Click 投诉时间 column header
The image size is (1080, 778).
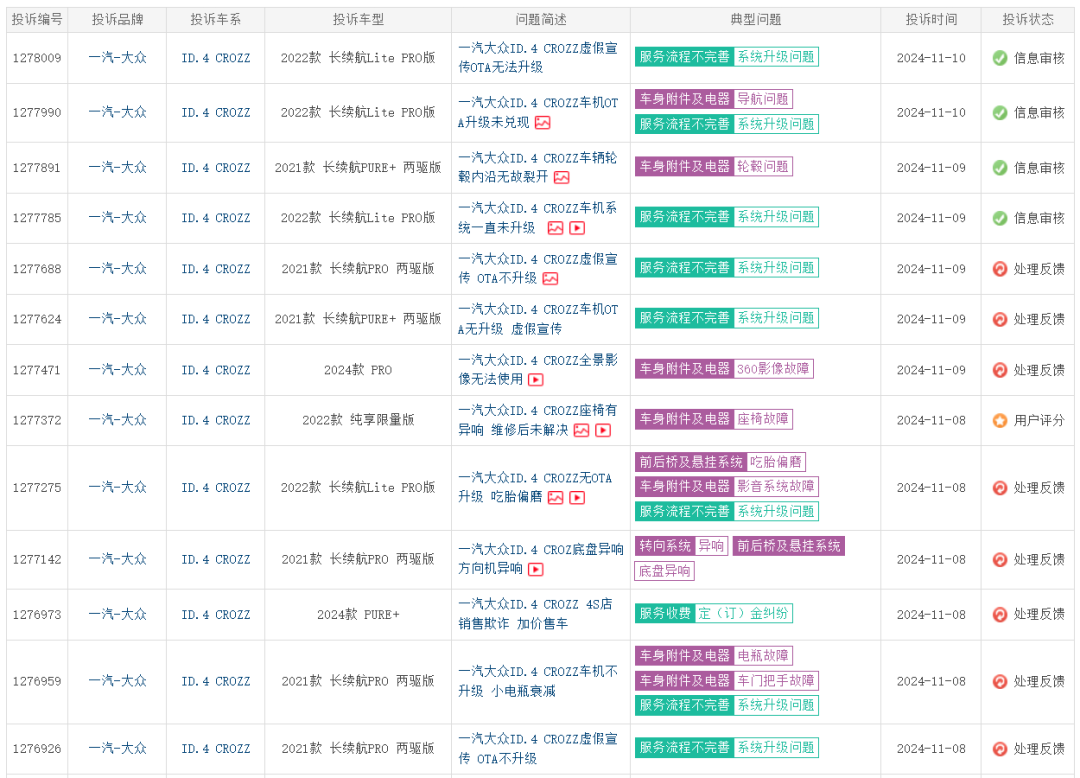pos(931,19)
